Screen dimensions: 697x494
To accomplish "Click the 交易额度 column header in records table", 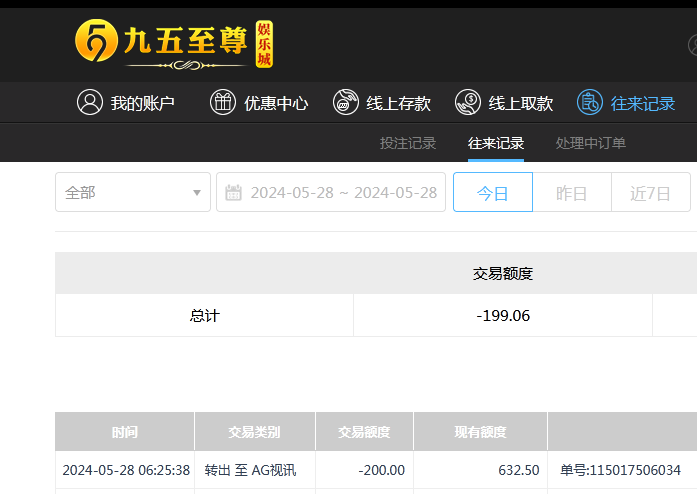I will coord(365,431).
